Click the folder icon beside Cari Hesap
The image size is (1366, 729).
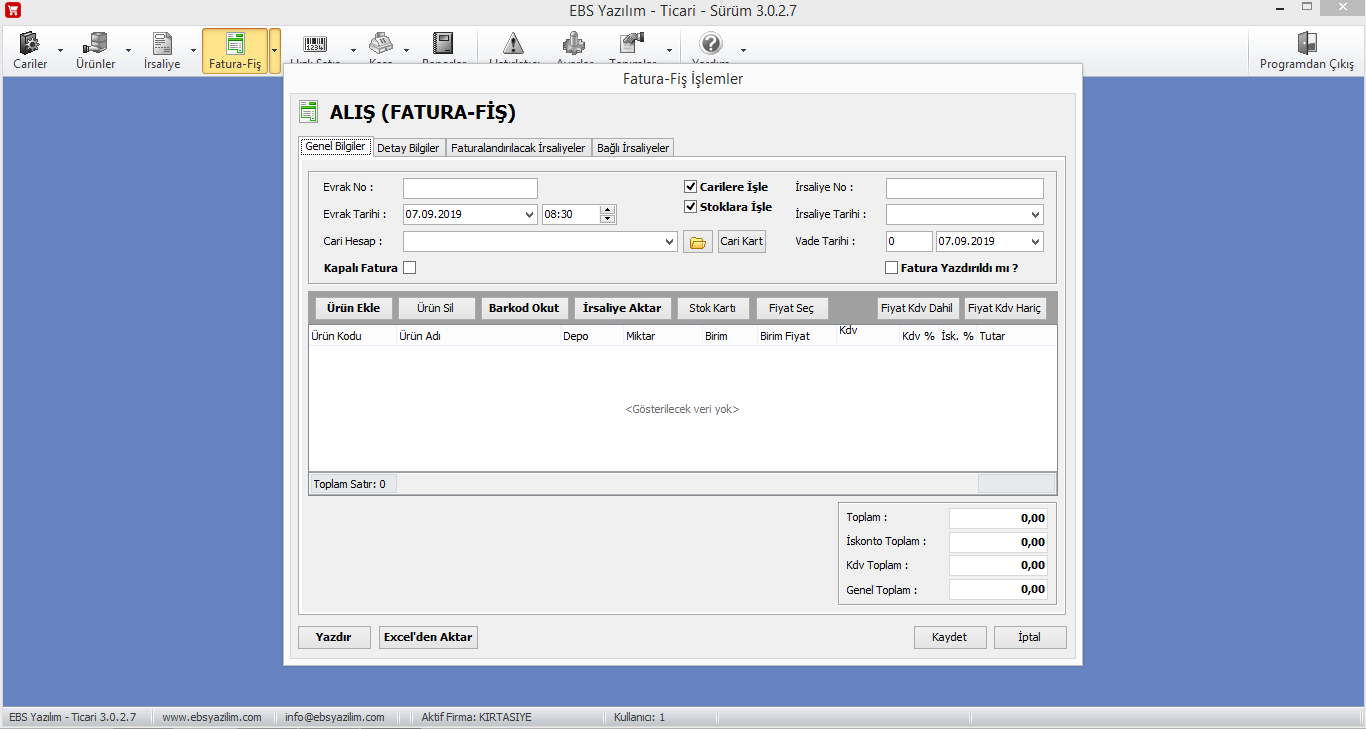click(698, 242)
